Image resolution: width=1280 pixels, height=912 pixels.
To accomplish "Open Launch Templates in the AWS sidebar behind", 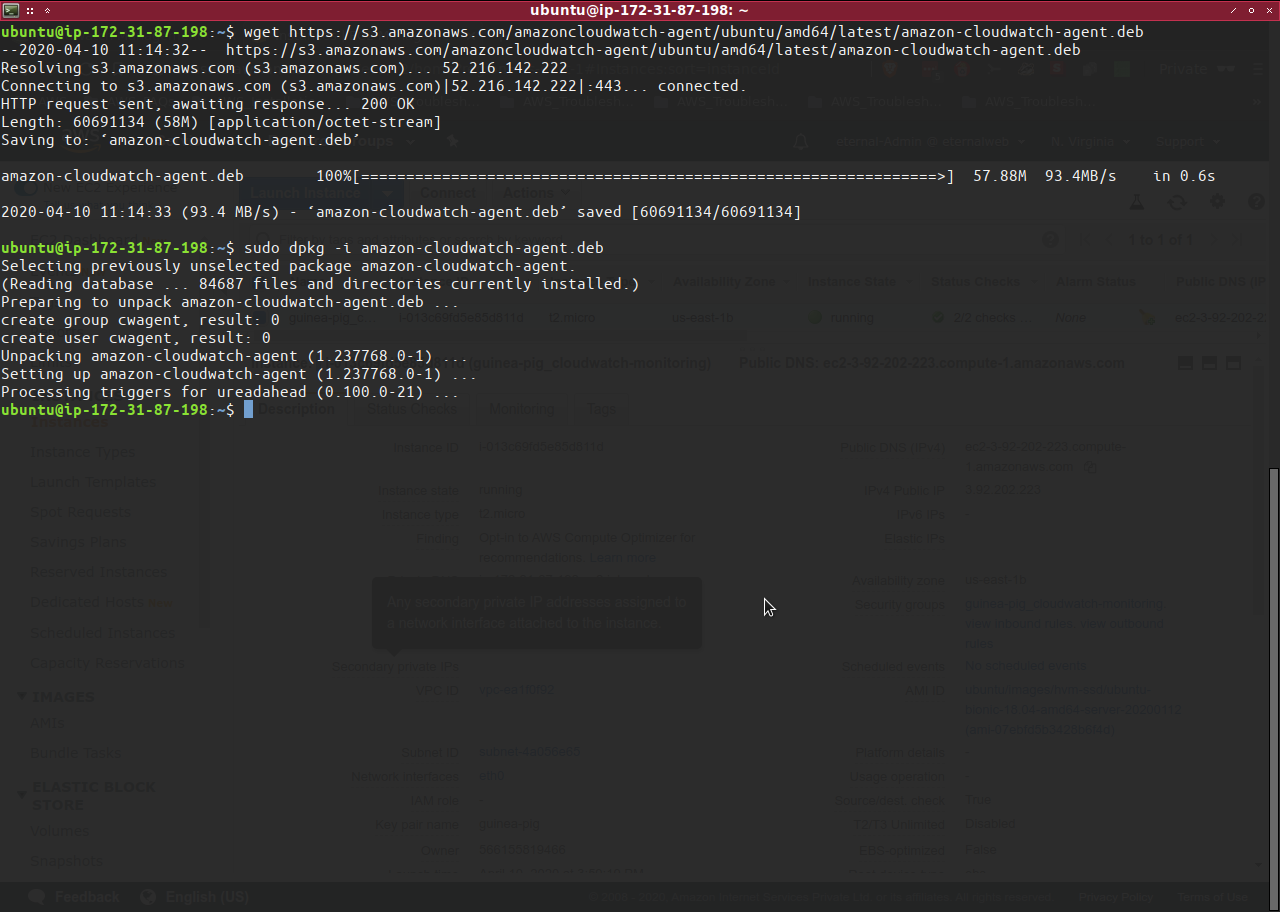I will point(92,482).
